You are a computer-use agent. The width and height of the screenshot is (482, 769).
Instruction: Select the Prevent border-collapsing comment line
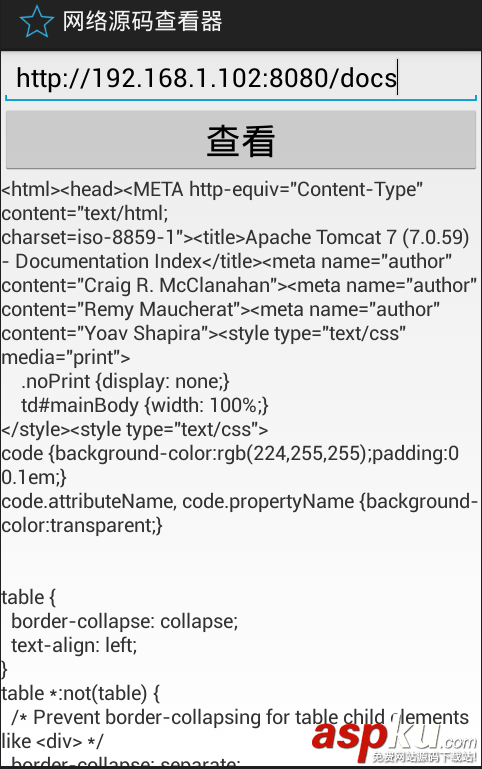(x=240, y=718)
